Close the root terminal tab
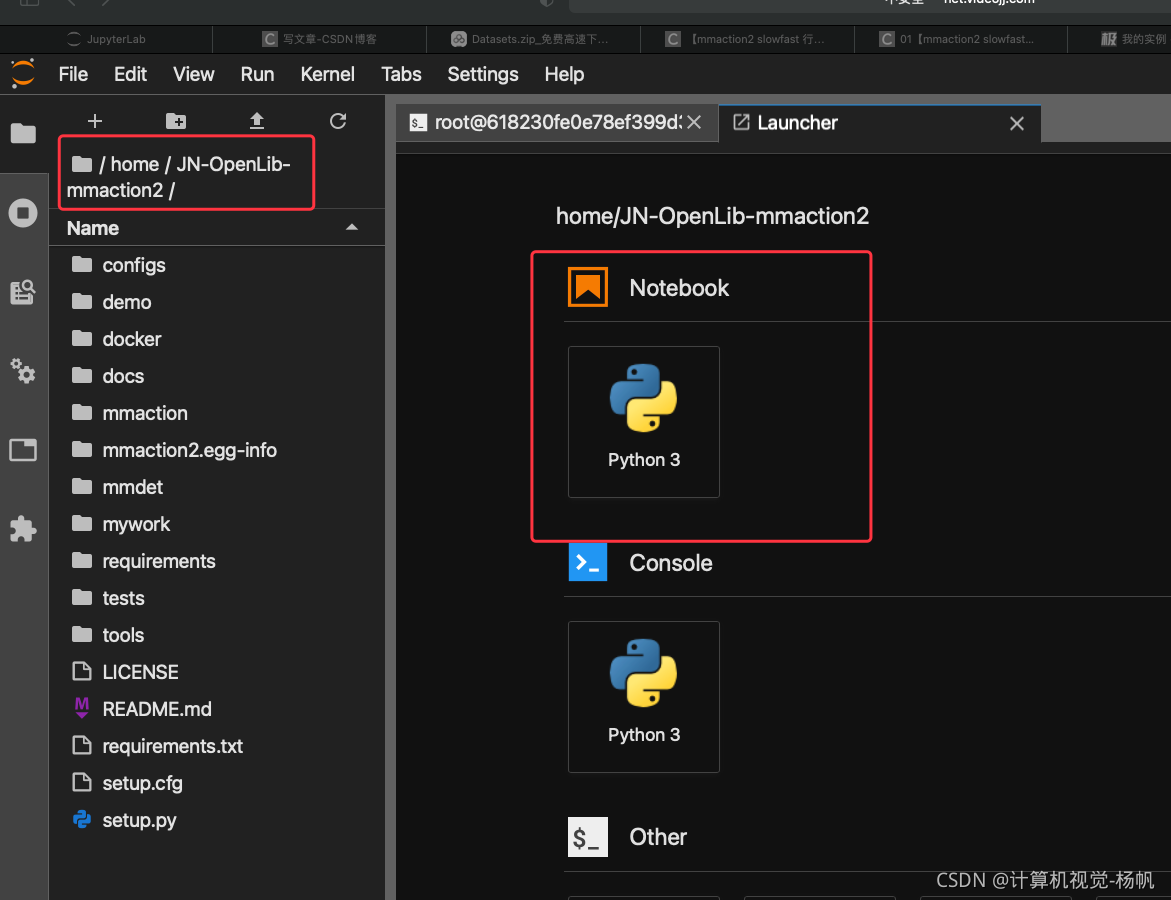The height and width of the screenshot is (900, 1171). 694,122
